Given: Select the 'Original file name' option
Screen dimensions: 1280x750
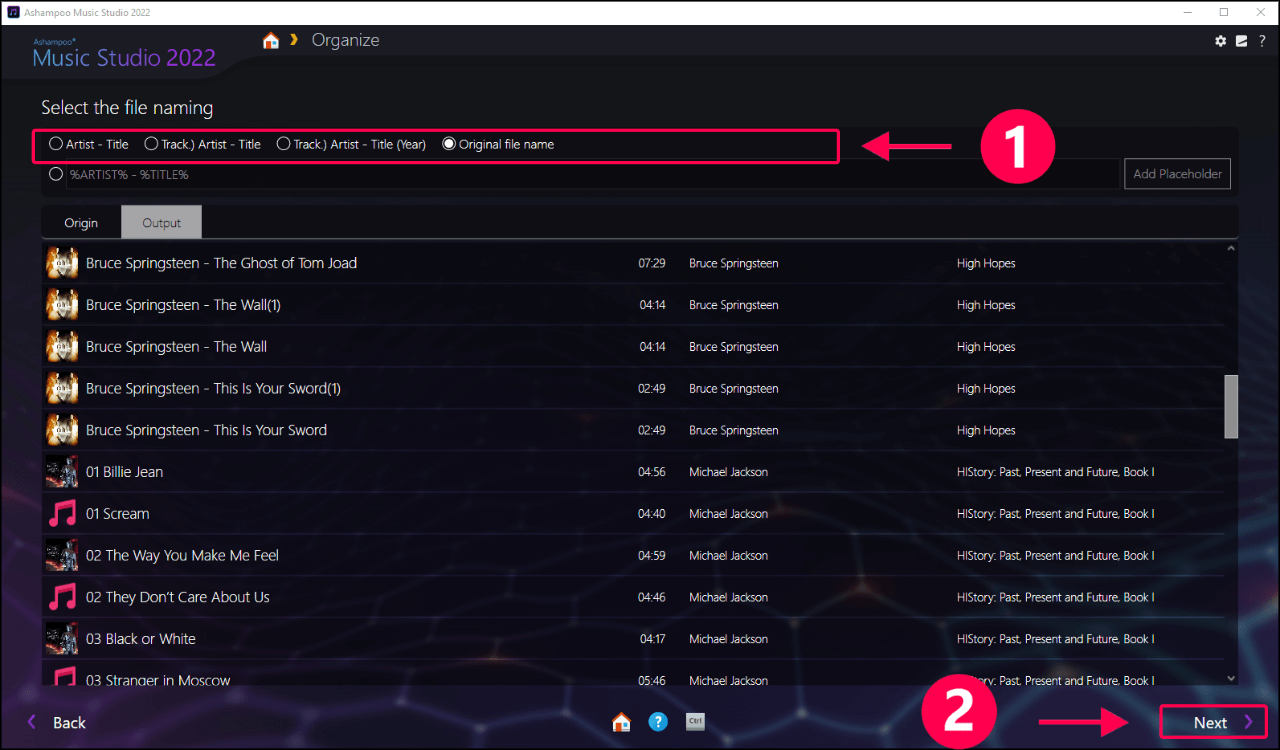Looking at the screenshot, I should tap(498, 144).
